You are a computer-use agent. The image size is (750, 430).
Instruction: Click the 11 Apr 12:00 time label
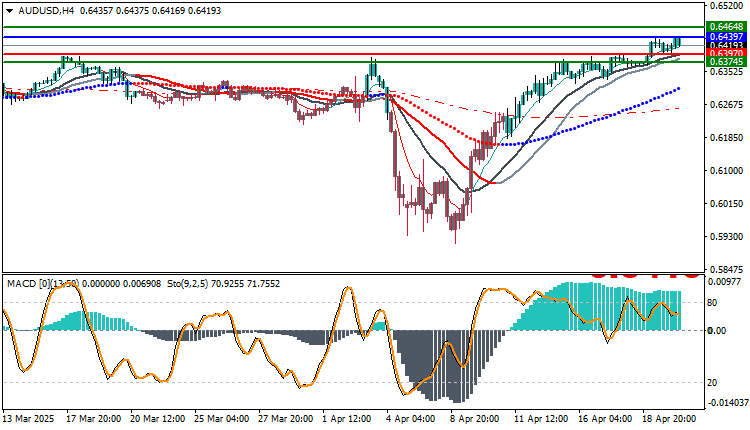coord(541,419)
